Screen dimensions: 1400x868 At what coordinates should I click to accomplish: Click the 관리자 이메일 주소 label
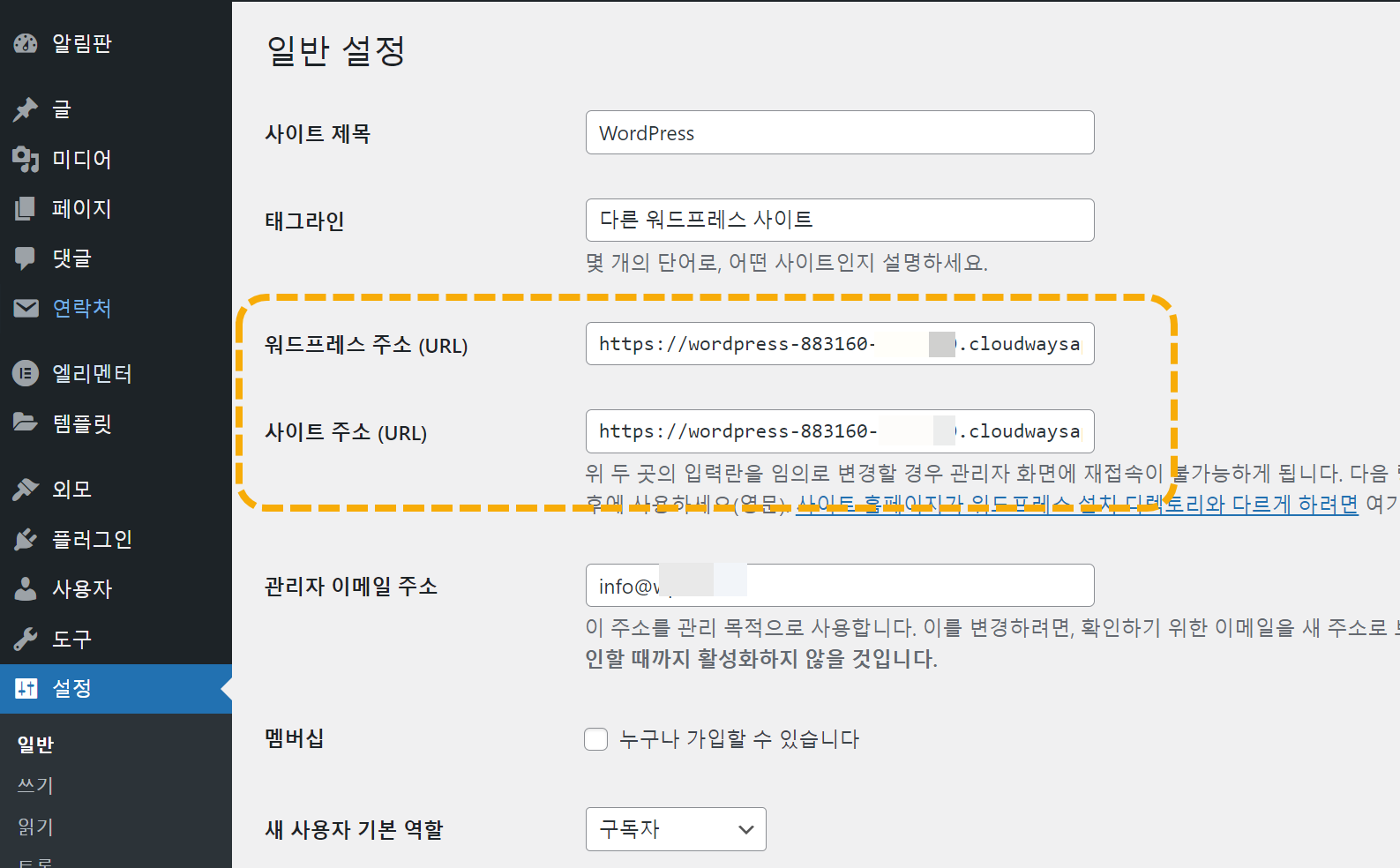[x=351, y=587]
